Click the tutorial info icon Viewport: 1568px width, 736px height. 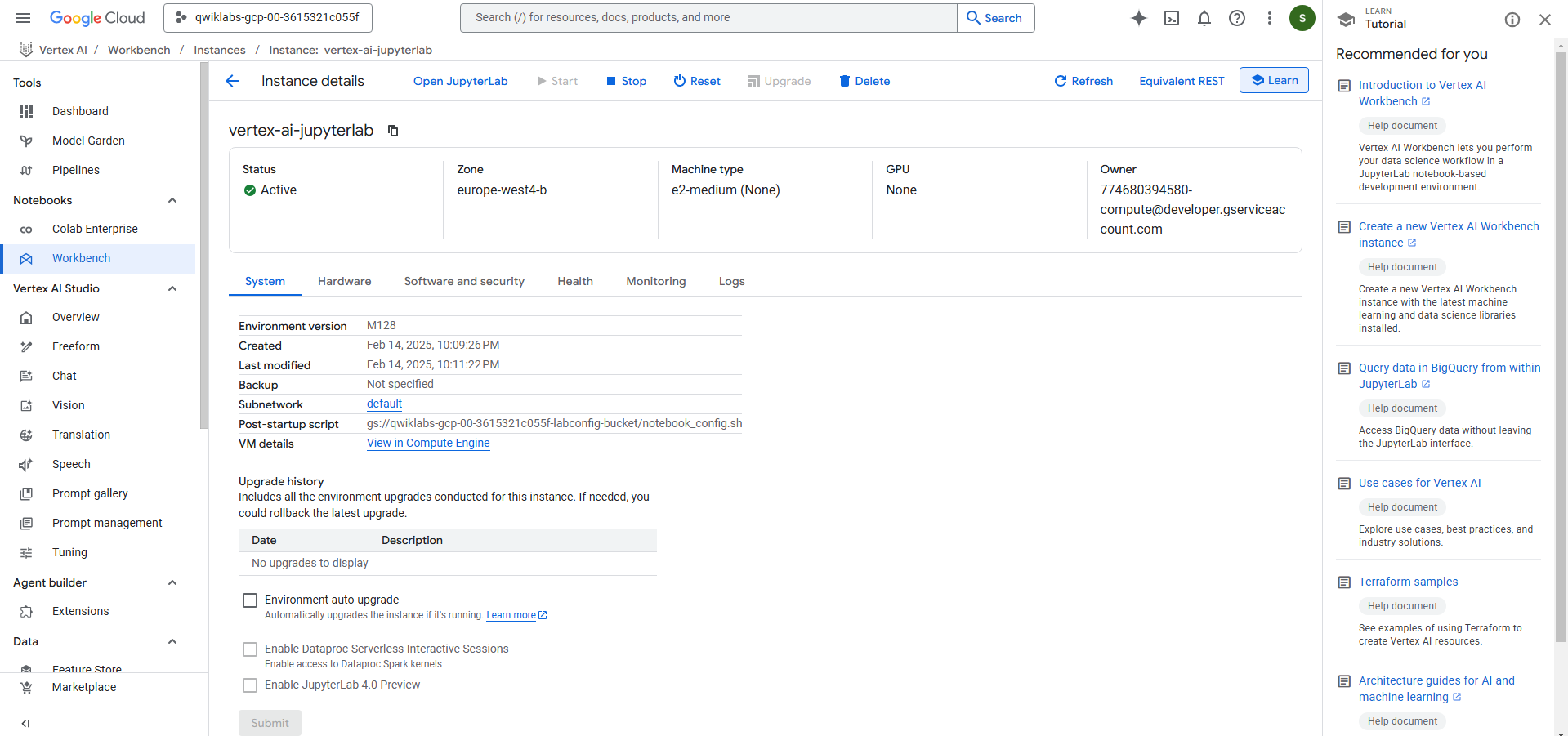coord(1512,20)
